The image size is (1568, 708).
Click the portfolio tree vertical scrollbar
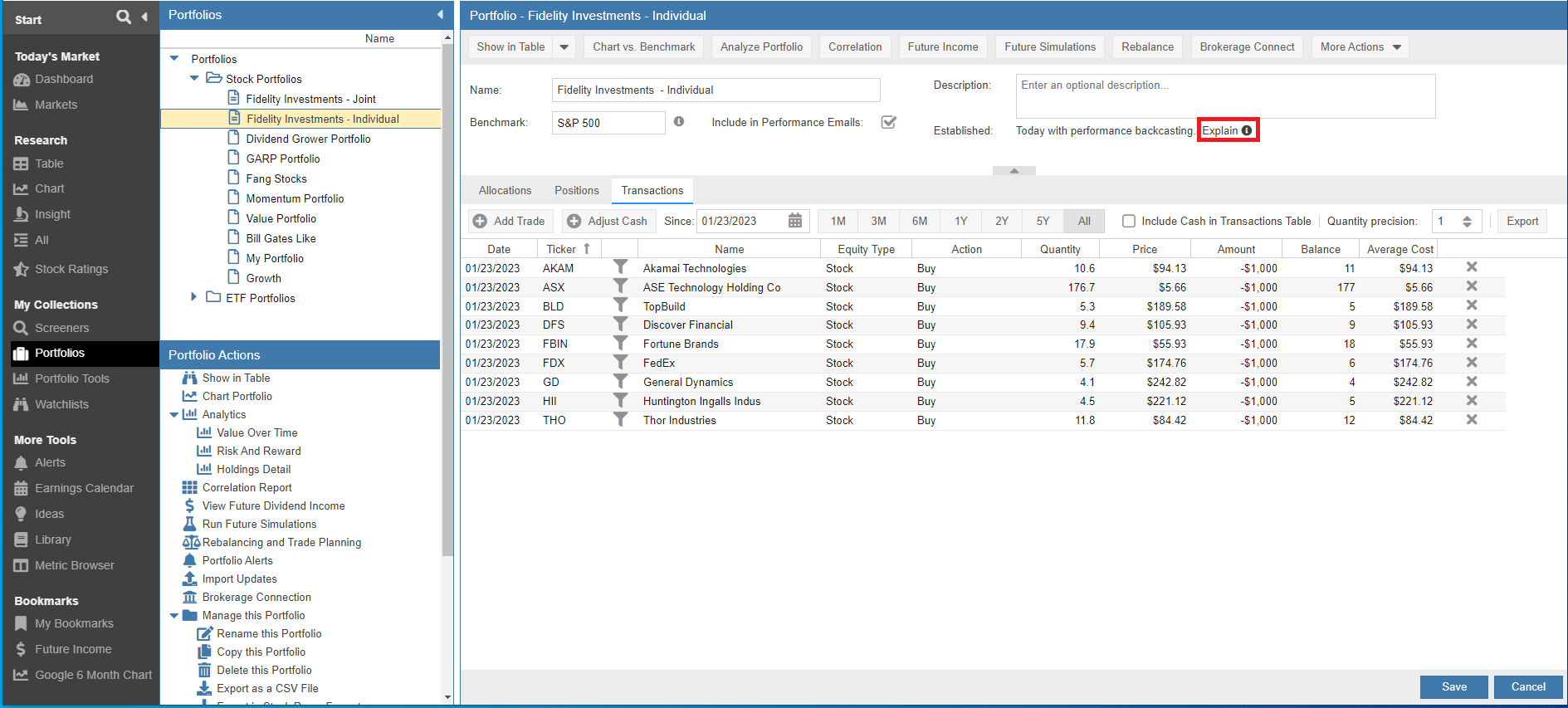tap(447, 299)
